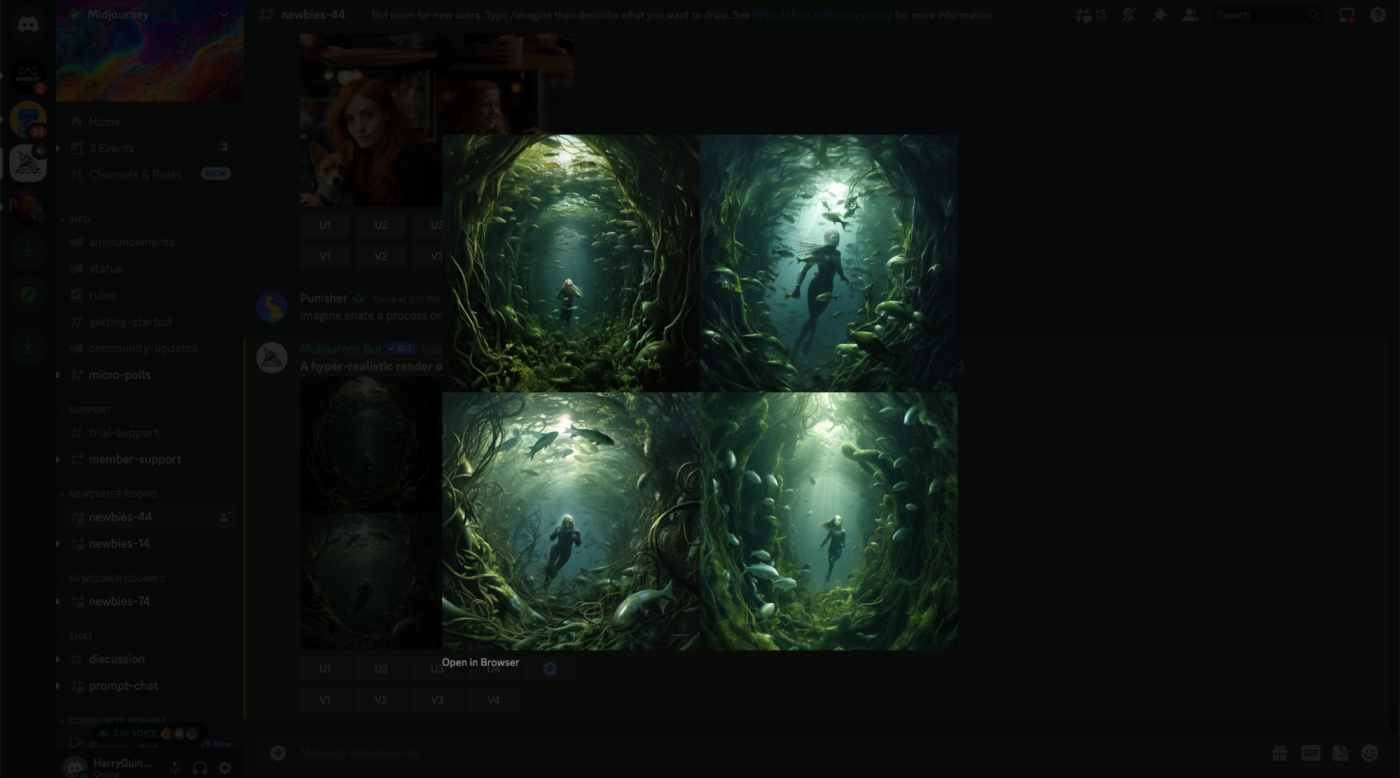
Task: Click the Add a Server plus icon
Action: pyautogui.click(x=28, y=251)
